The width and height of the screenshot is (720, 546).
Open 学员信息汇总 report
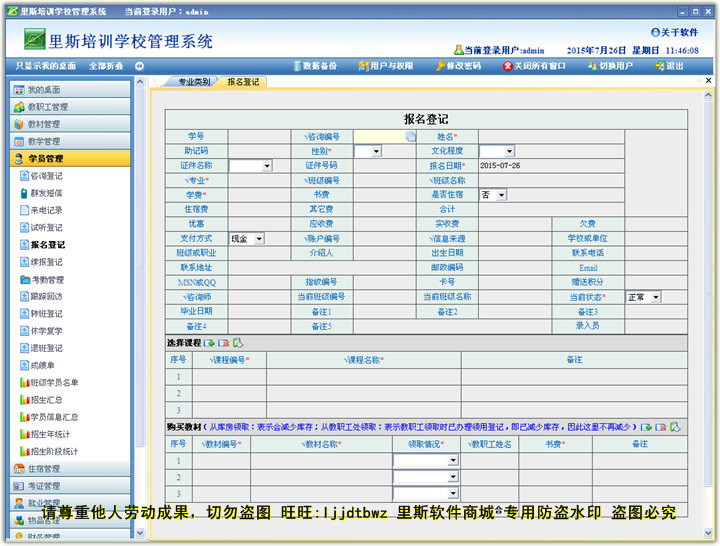(49, 417)
